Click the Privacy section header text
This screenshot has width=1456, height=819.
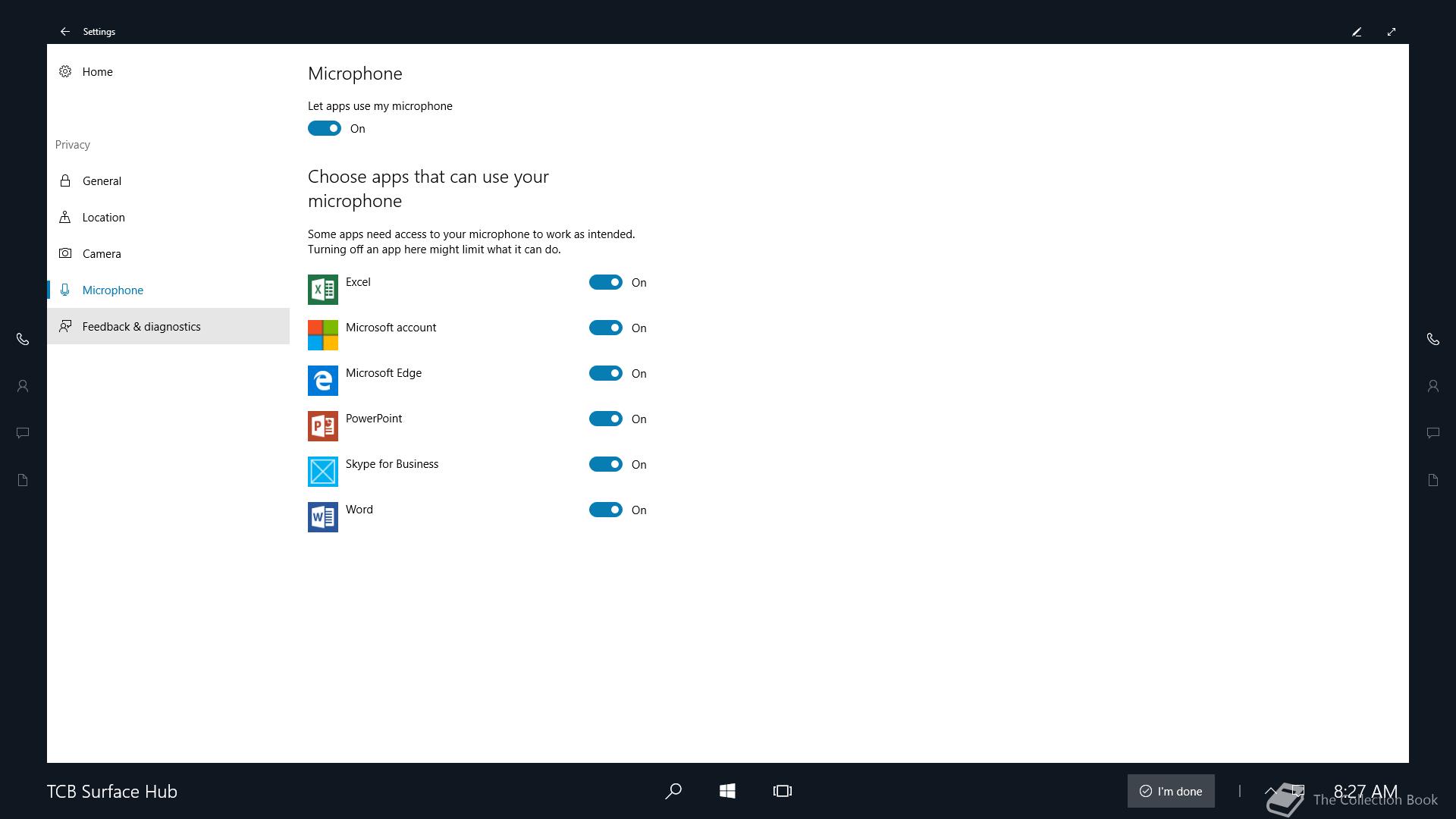pos(73,145)
